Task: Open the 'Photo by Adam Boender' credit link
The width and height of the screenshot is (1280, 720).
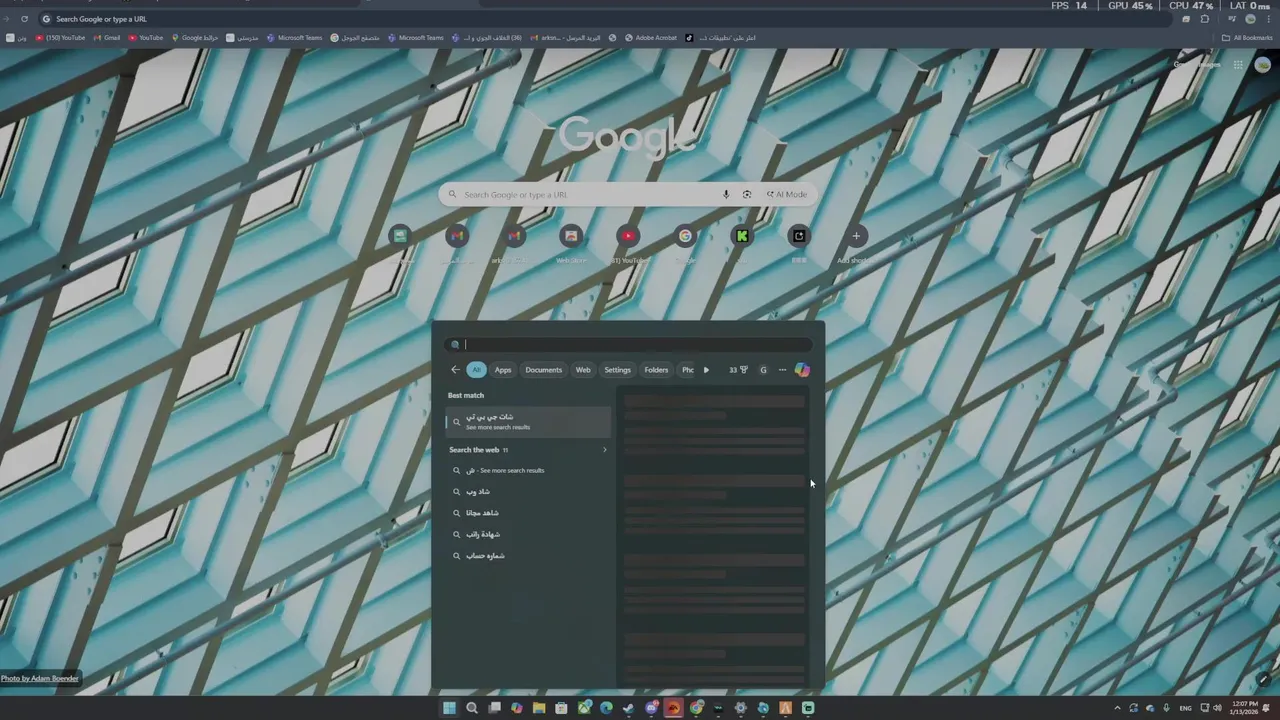Action: coord(39,678)
